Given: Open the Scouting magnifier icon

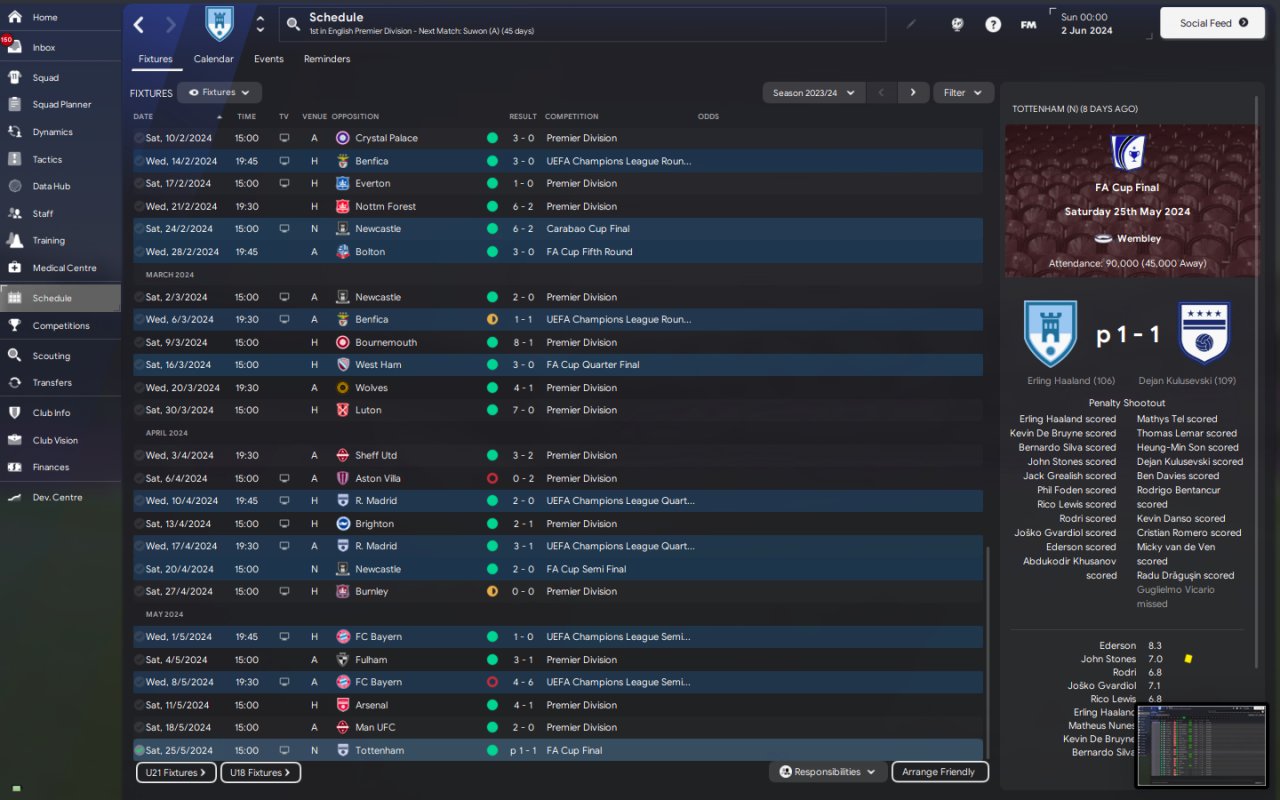Looking at the screenshot, I should 15,355.
